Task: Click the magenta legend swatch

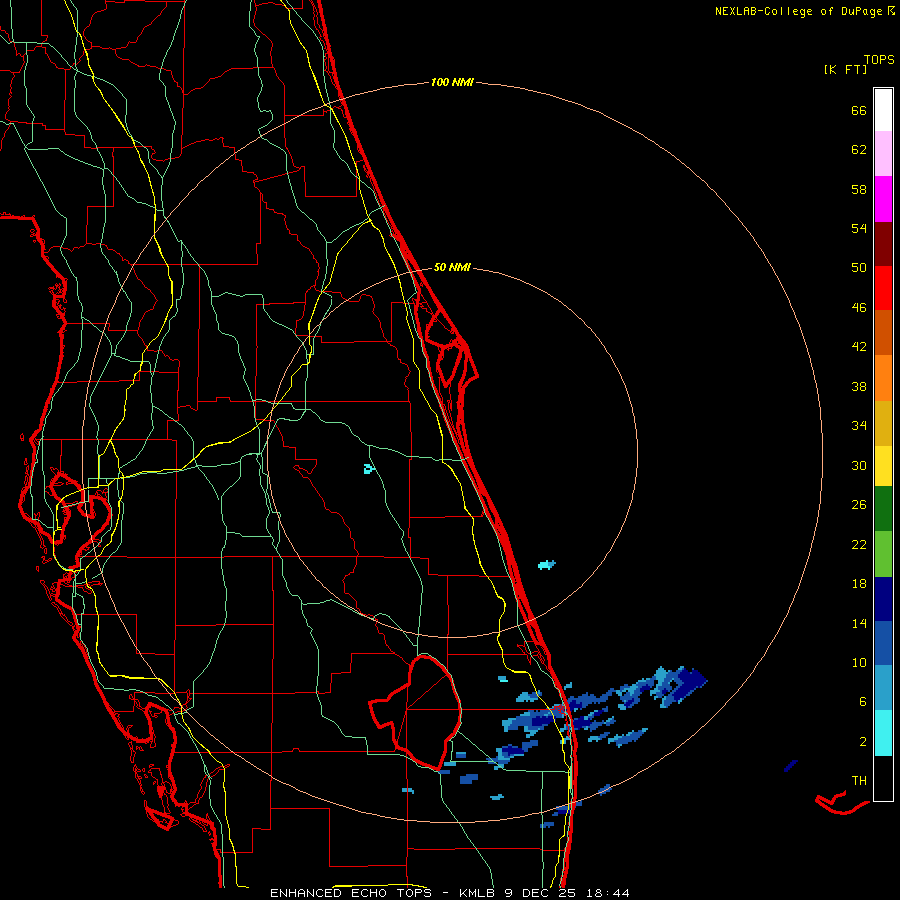Action: point(883,199)
